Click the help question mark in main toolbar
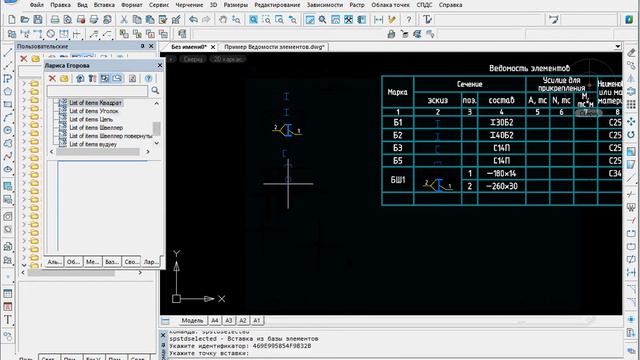 point(409,20)
